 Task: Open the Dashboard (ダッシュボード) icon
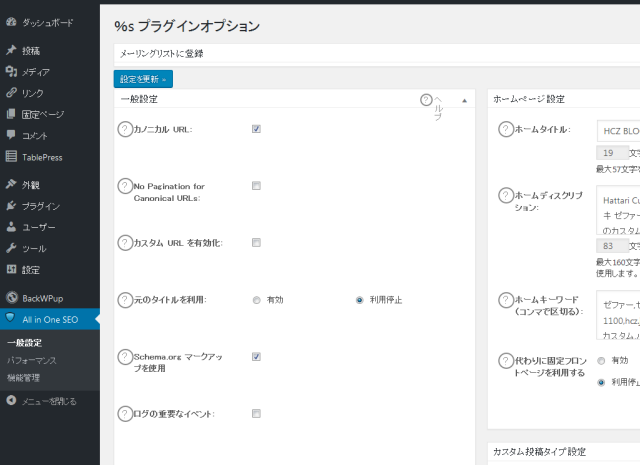tap(11, 22)
